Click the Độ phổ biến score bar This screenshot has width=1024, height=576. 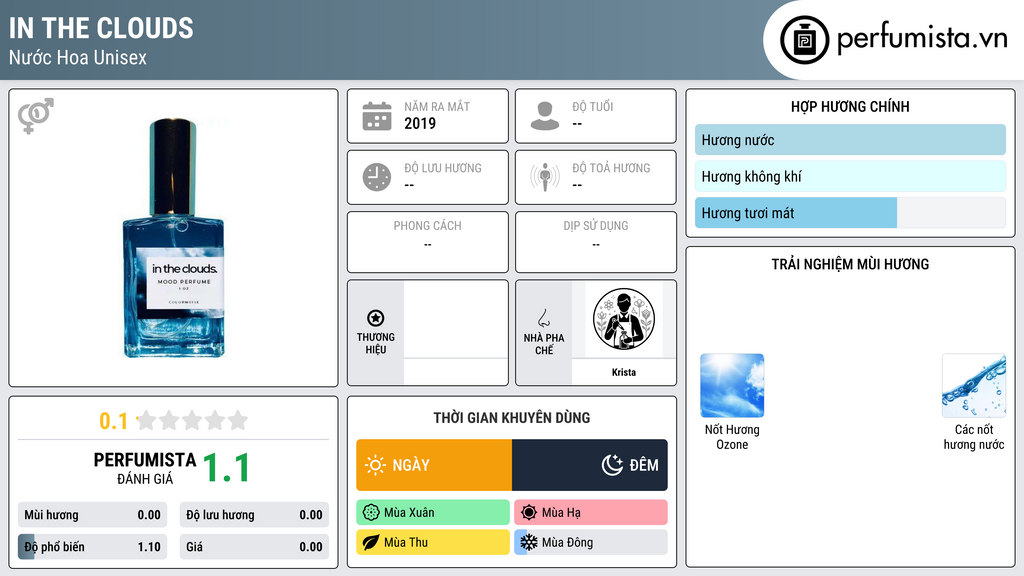point(92,547)
